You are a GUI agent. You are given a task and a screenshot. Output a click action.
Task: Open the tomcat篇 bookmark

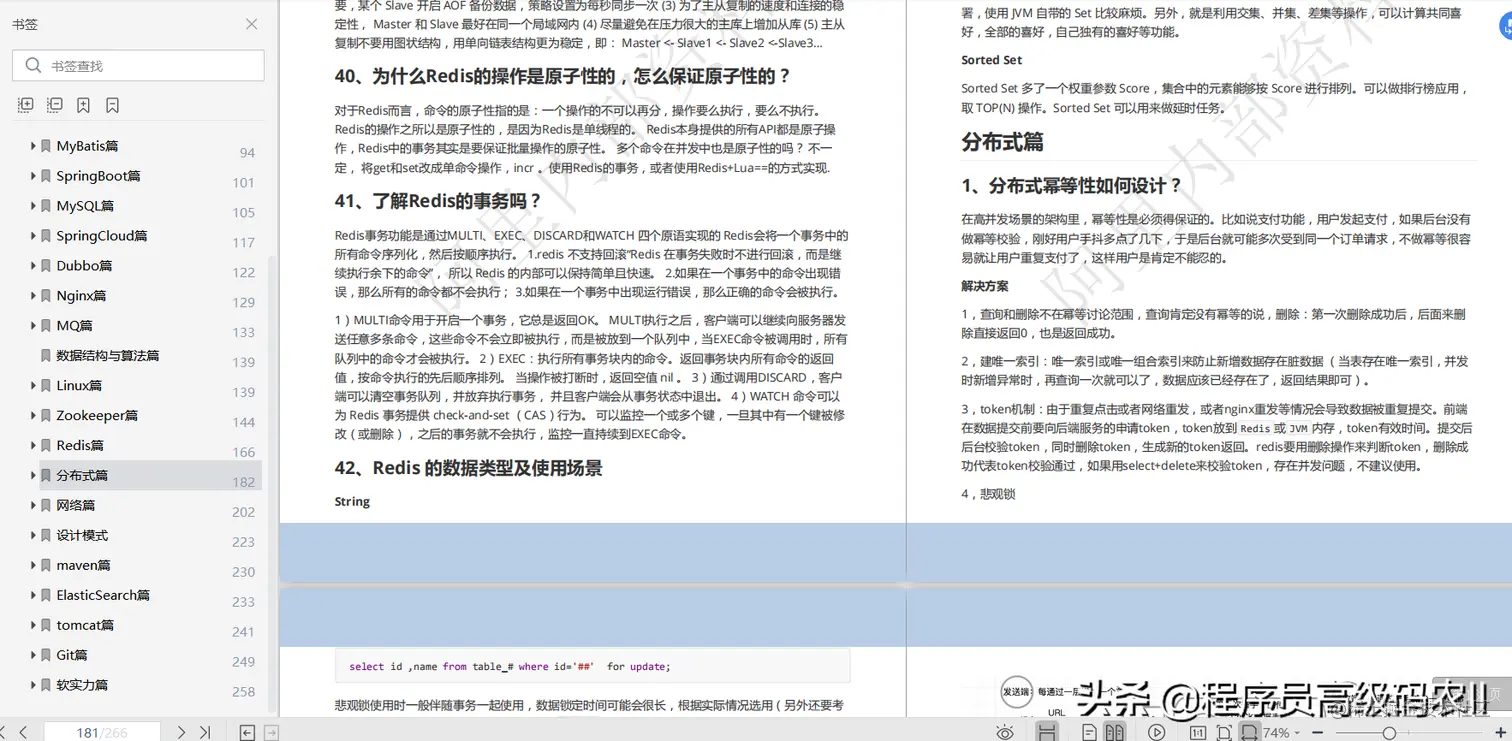pyautogui.click(x=85, y=625)
